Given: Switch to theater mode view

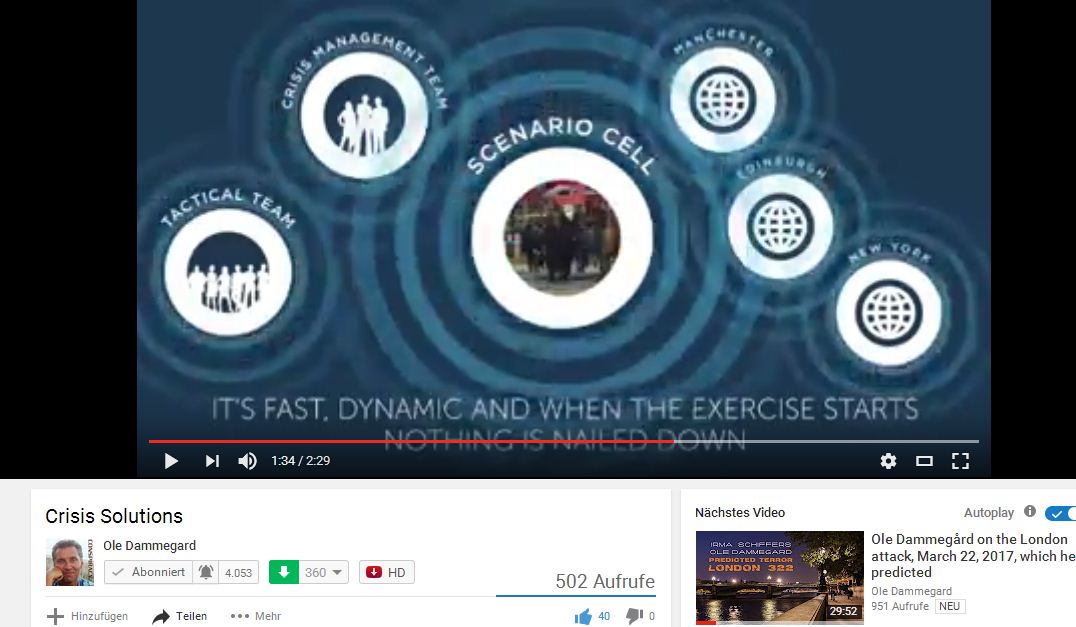Looking at the screenshot, I should click(x=924, y=461).
